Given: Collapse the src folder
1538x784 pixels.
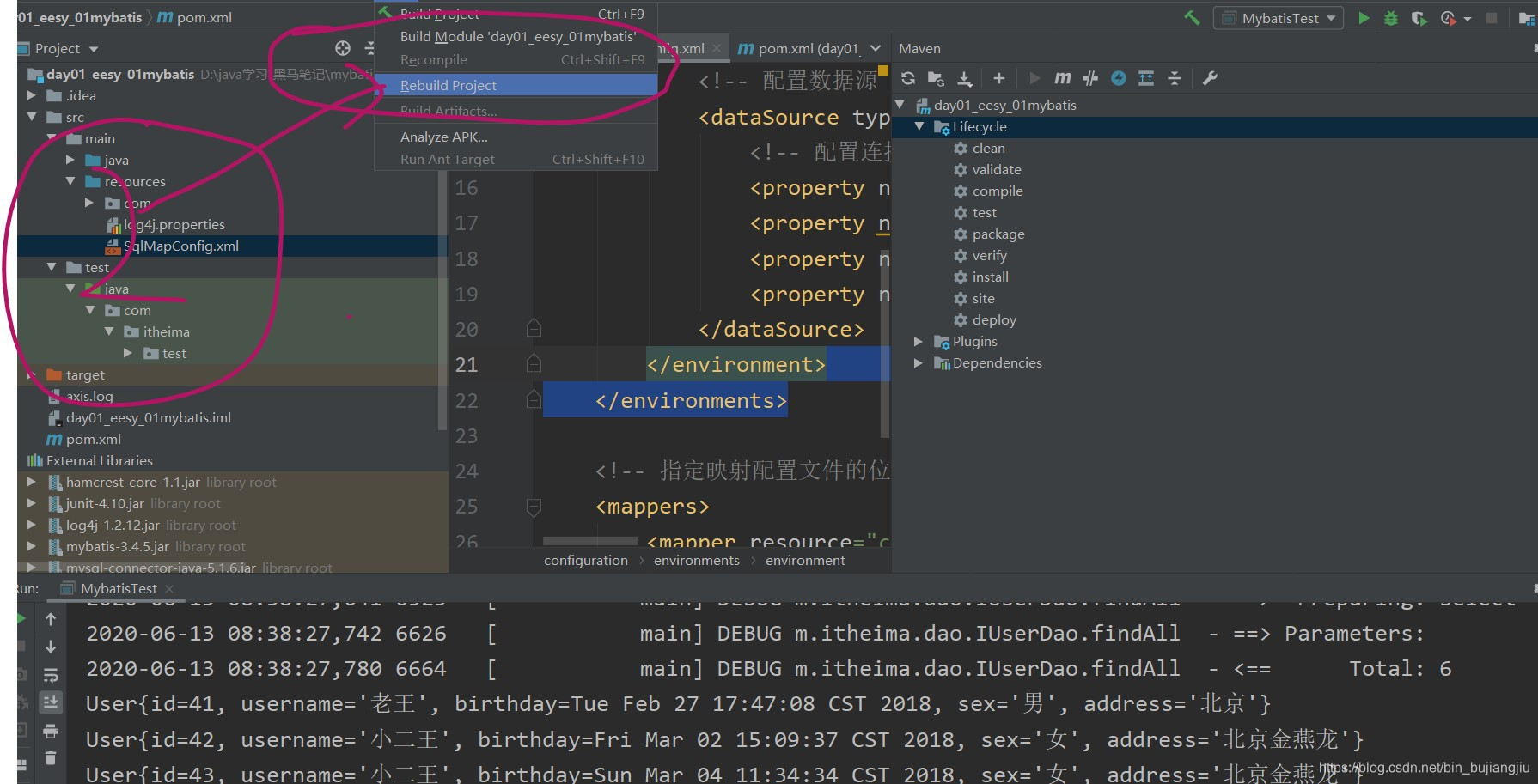Looking at the screenshot, I should (32, 117).
